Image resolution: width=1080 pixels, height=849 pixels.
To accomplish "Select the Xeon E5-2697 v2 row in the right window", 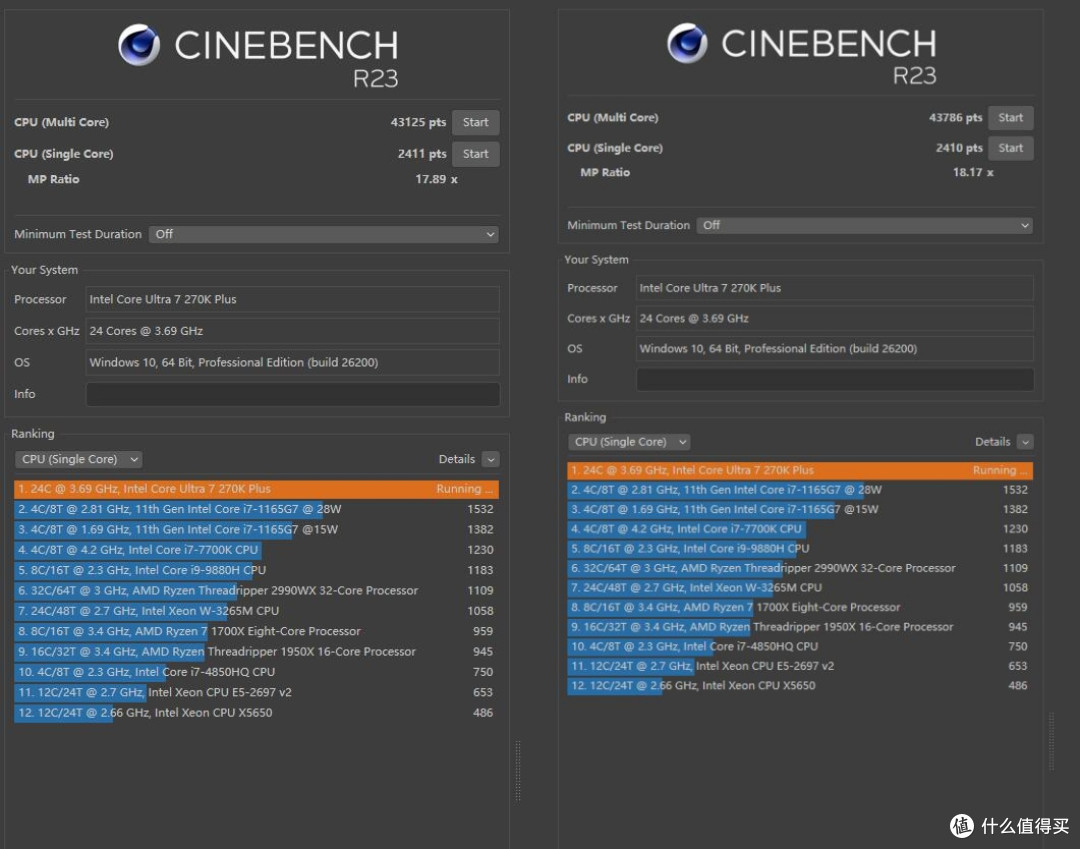I will [800, 666].
